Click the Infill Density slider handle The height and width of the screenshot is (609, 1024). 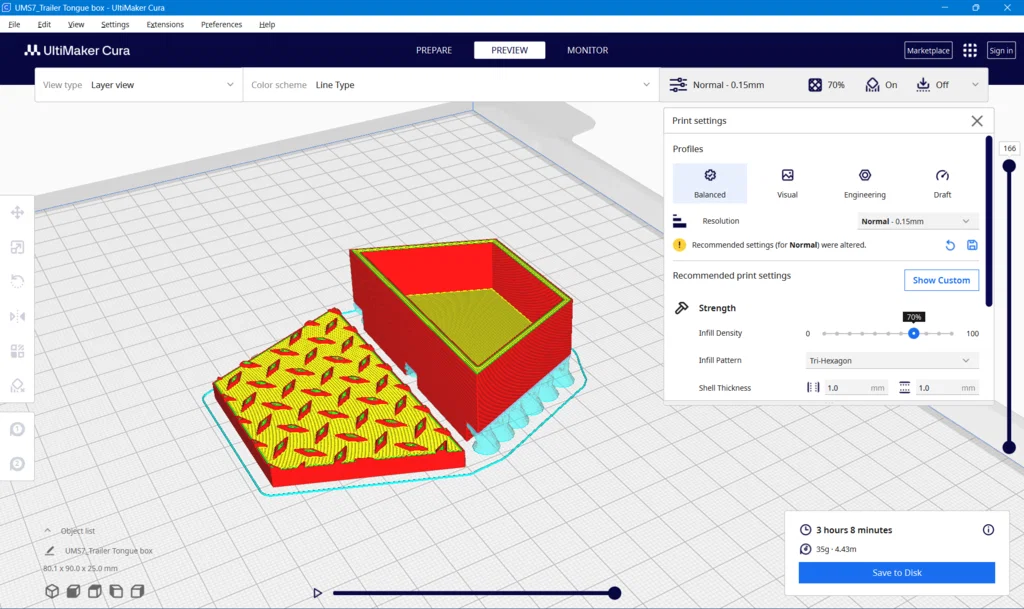(914, 334)
